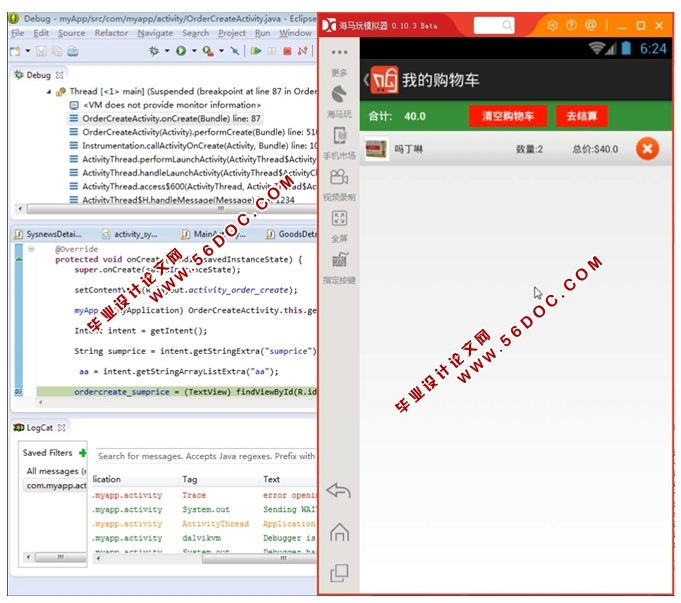Select the Trace log entry row
The width and height of the screenshot is (681, 603).
(204, 495)
